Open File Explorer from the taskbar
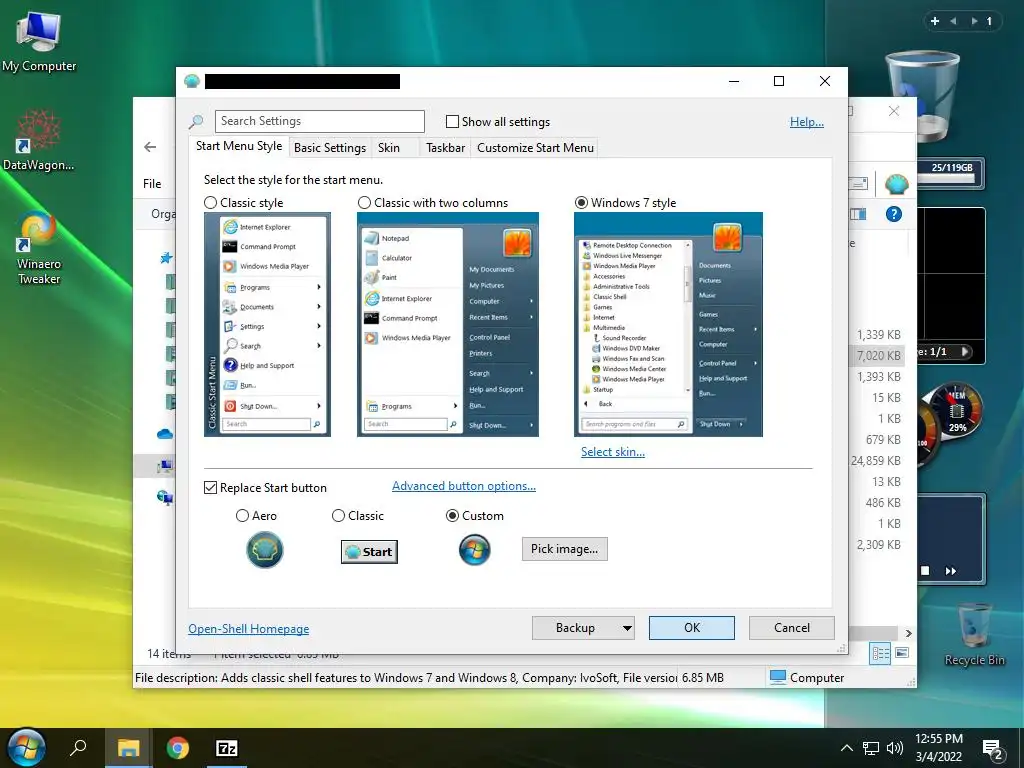This screenshot has height=768, width=1024. coord(129,748)
